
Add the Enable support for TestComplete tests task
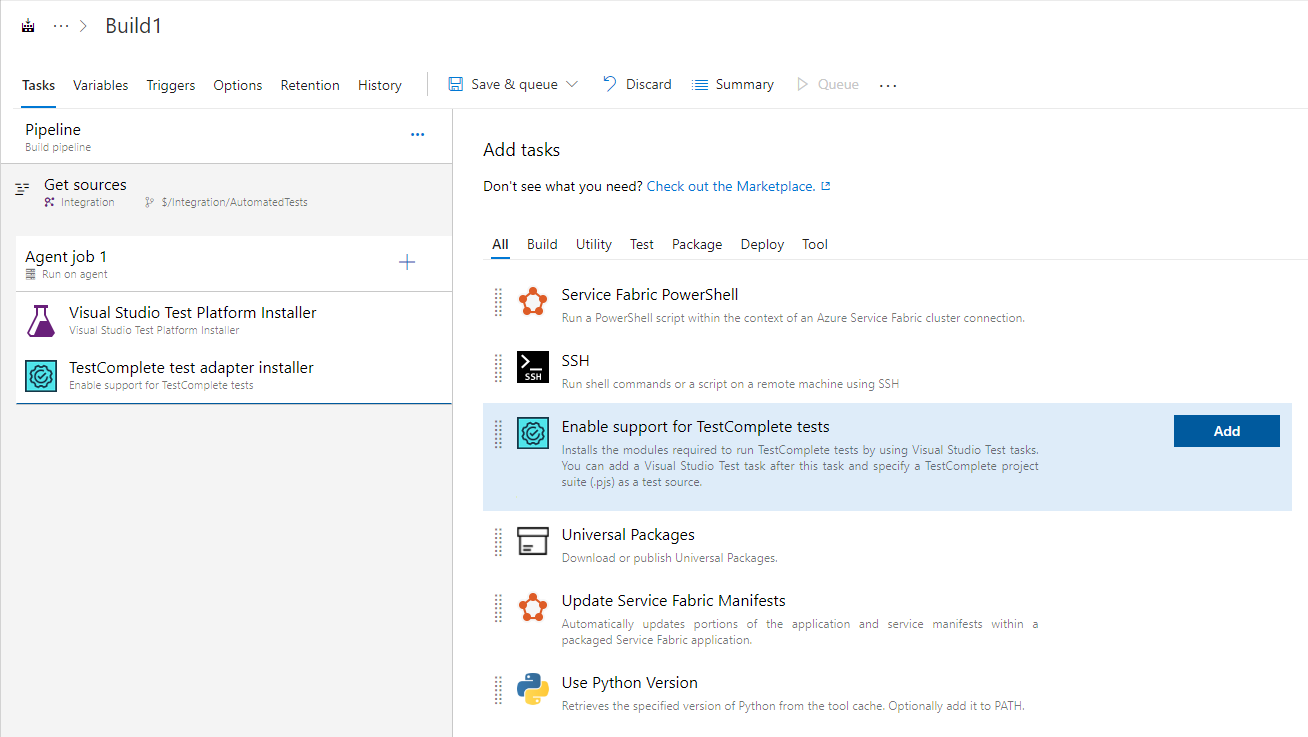click(x=1226, y=430)
